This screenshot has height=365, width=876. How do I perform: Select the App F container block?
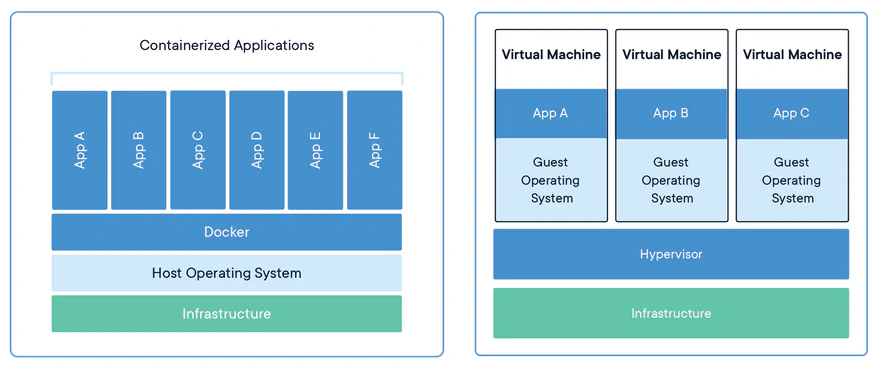[x=375, y=150]
